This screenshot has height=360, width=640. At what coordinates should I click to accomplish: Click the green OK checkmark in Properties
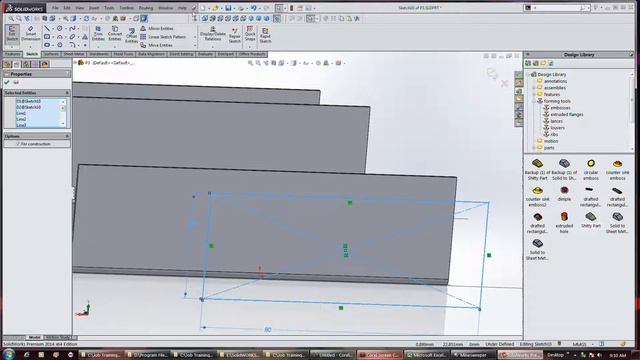7,82
